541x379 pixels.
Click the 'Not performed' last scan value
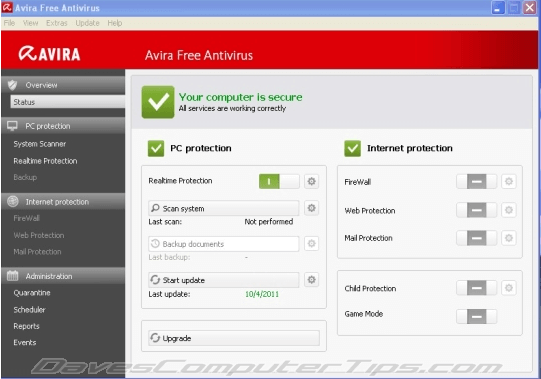click(269, 222)
